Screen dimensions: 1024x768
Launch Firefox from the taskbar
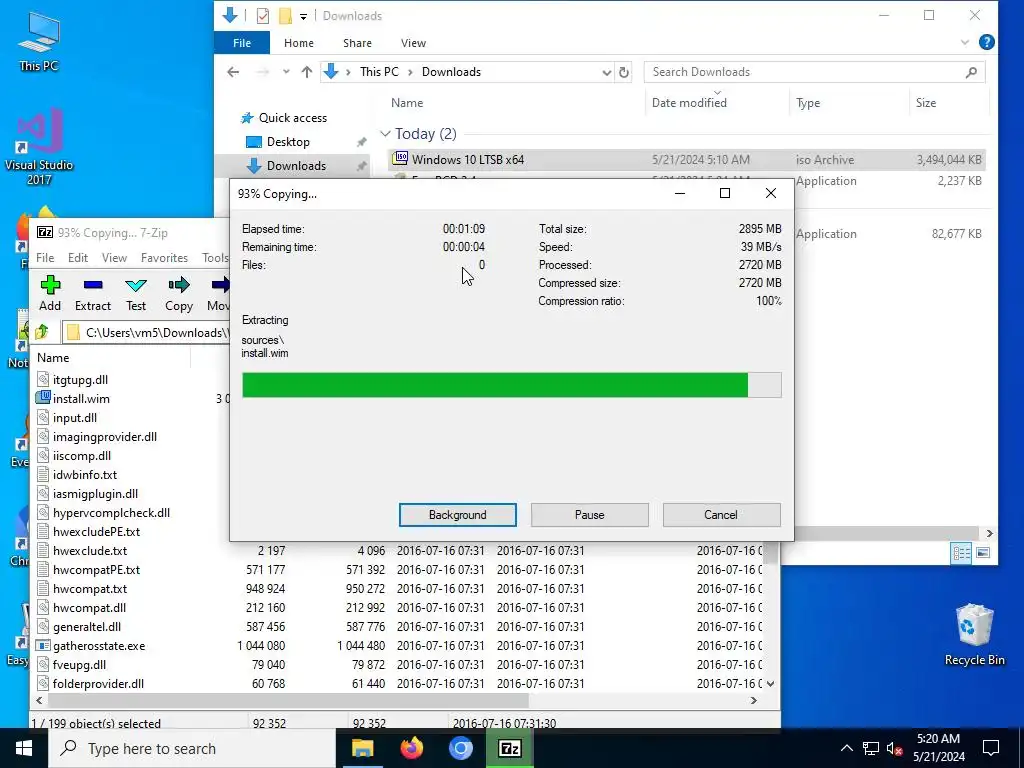(x=411, y=748)
